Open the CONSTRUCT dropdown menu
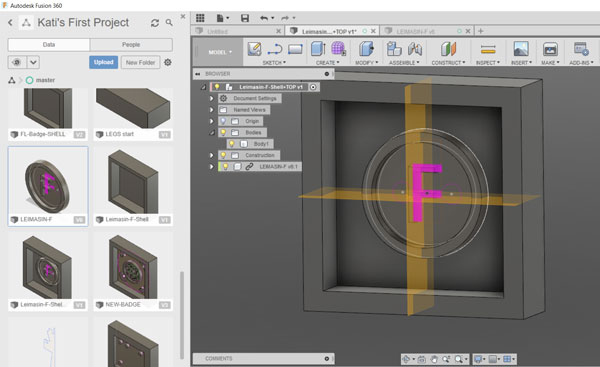The height and width of the screenshot is (367, 600). [448, 62]
